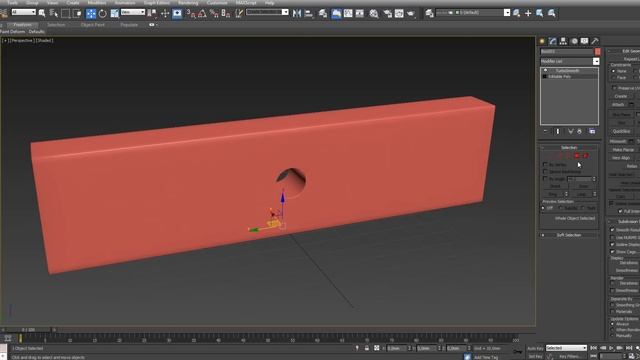Viewport: 640px width, 360px height.
Task: Switch to the Freeform ribbon tab
Action: point(23,25)
